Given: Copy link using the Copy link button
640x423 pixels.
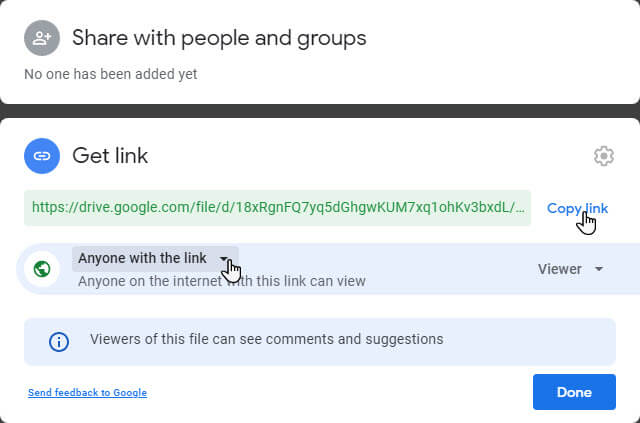Looking at the screenshot, I should (577, 208).
